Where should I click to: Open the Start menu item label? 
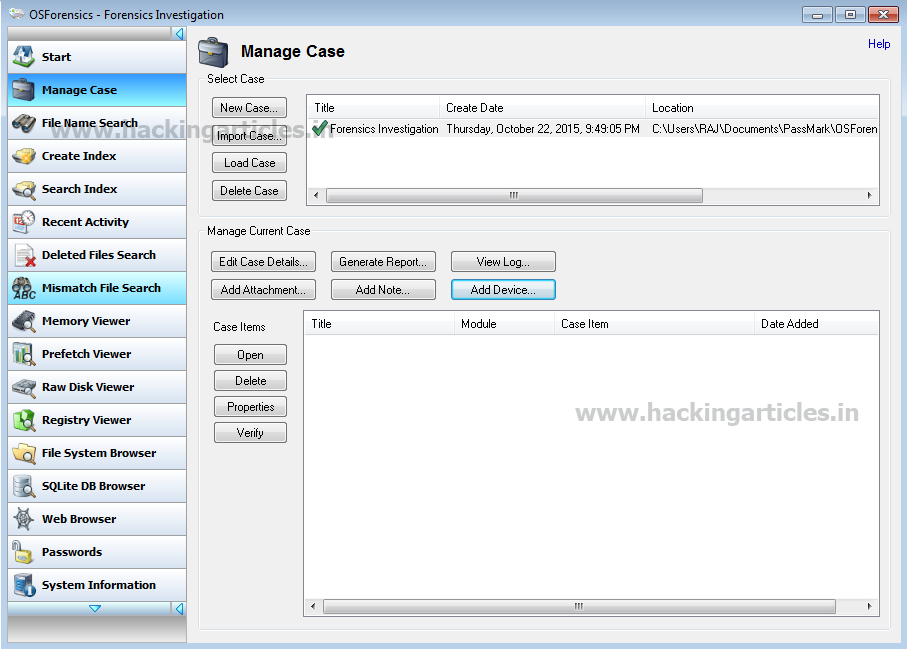tap(56, 57)
